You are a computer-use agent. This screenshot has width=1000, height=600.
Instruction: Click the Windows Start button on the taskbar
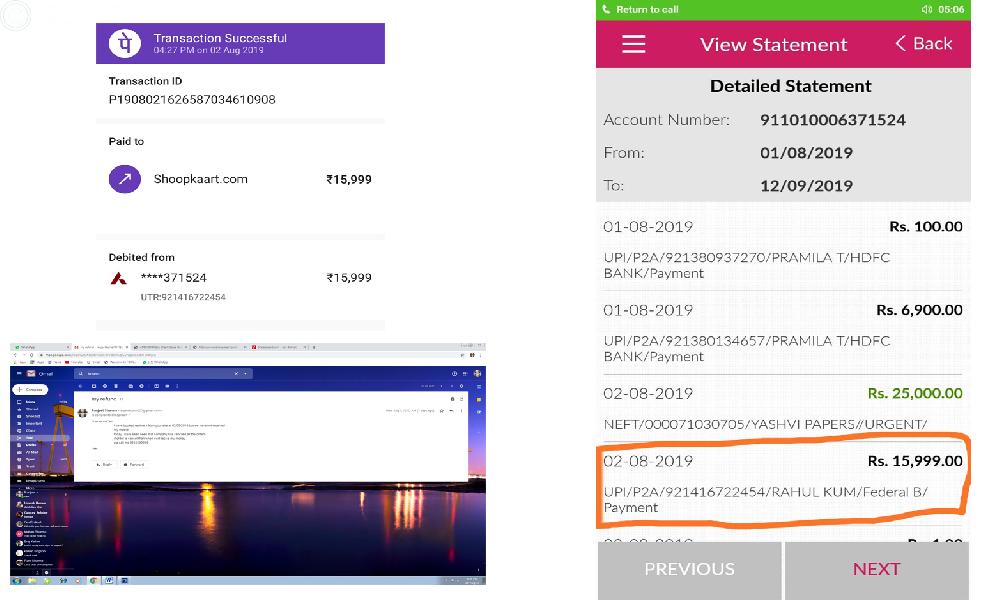(16, 580)
